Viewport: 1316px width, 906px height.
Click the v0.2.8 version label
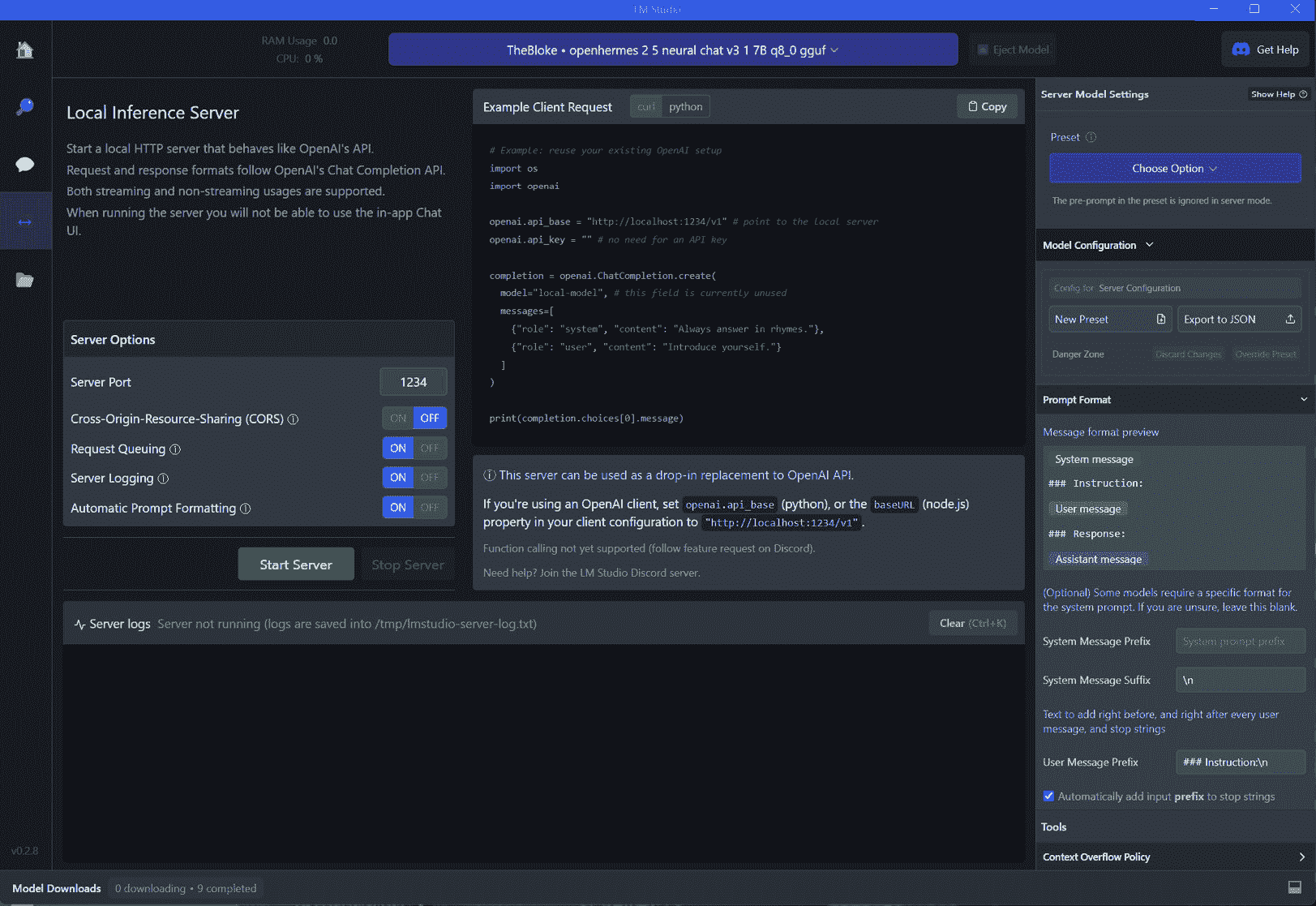point(25,851)
